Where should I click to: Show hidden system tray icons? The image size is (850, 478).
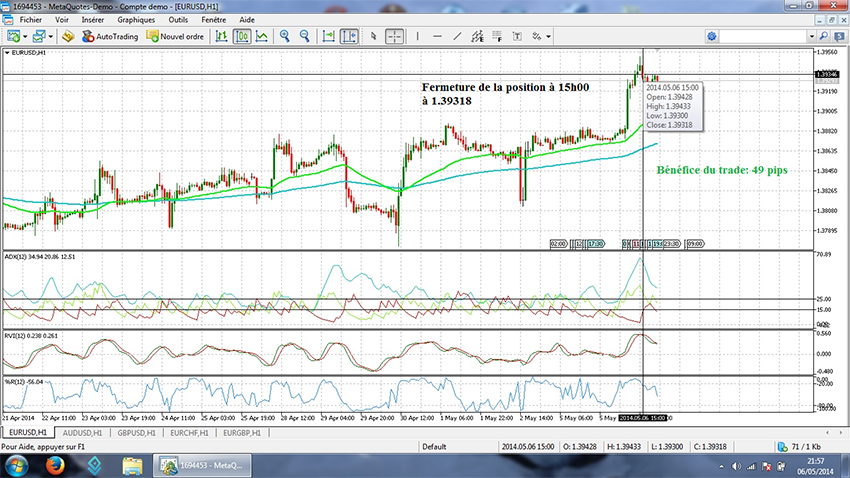721,466
